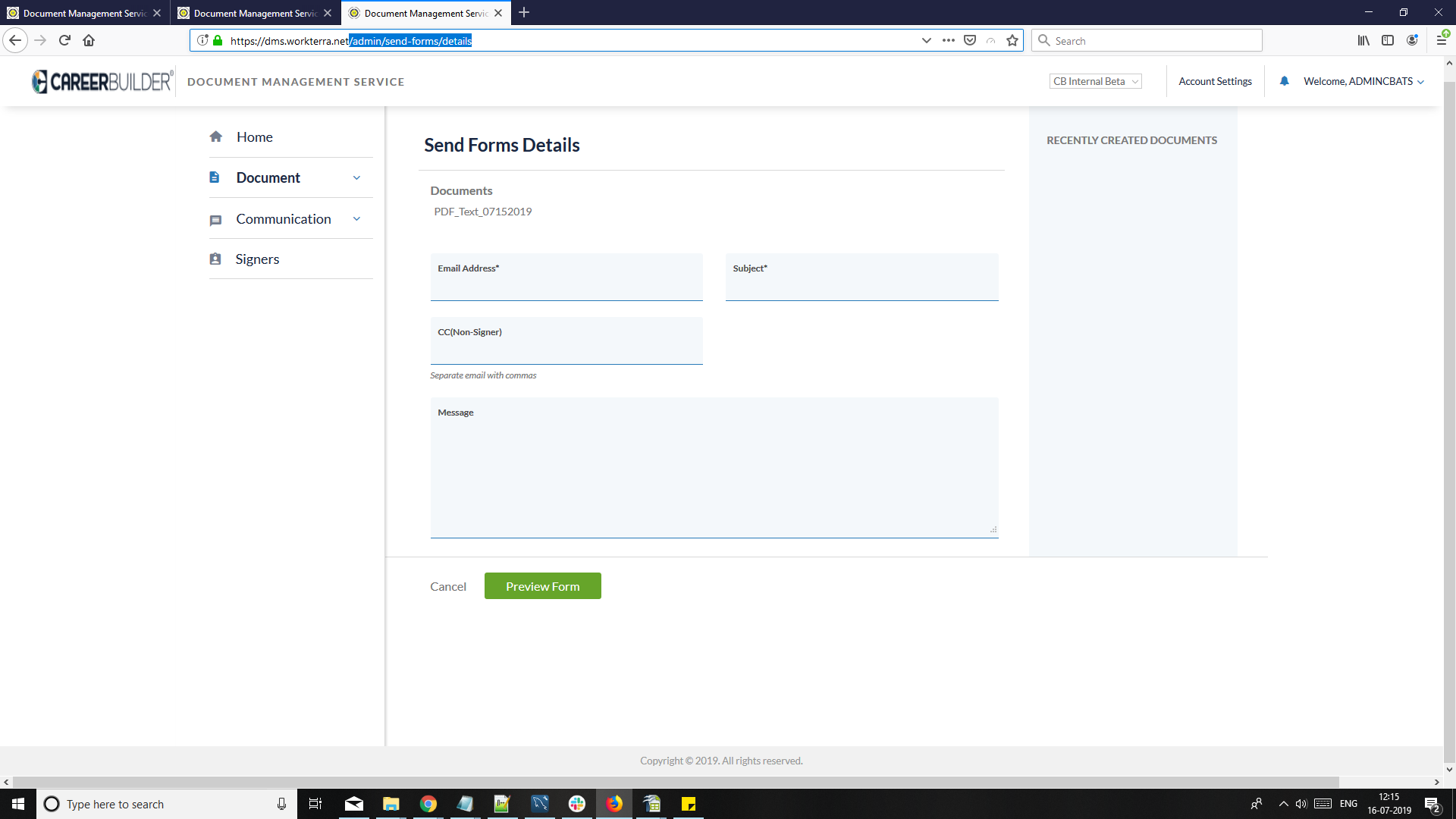The width and height of the screenshot is (1456, 819).
Task: Show URL bar history dropdown arrow
Action: [926, 40]
